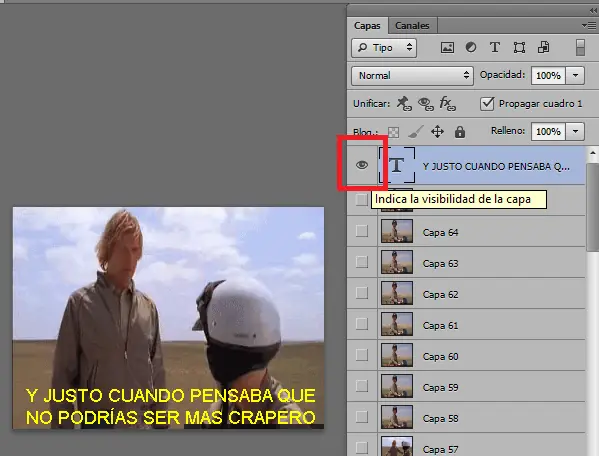Select the 'Capa 60' layer name
The width and height of the screenshot is (599, 456).
(x=440, y=356)
